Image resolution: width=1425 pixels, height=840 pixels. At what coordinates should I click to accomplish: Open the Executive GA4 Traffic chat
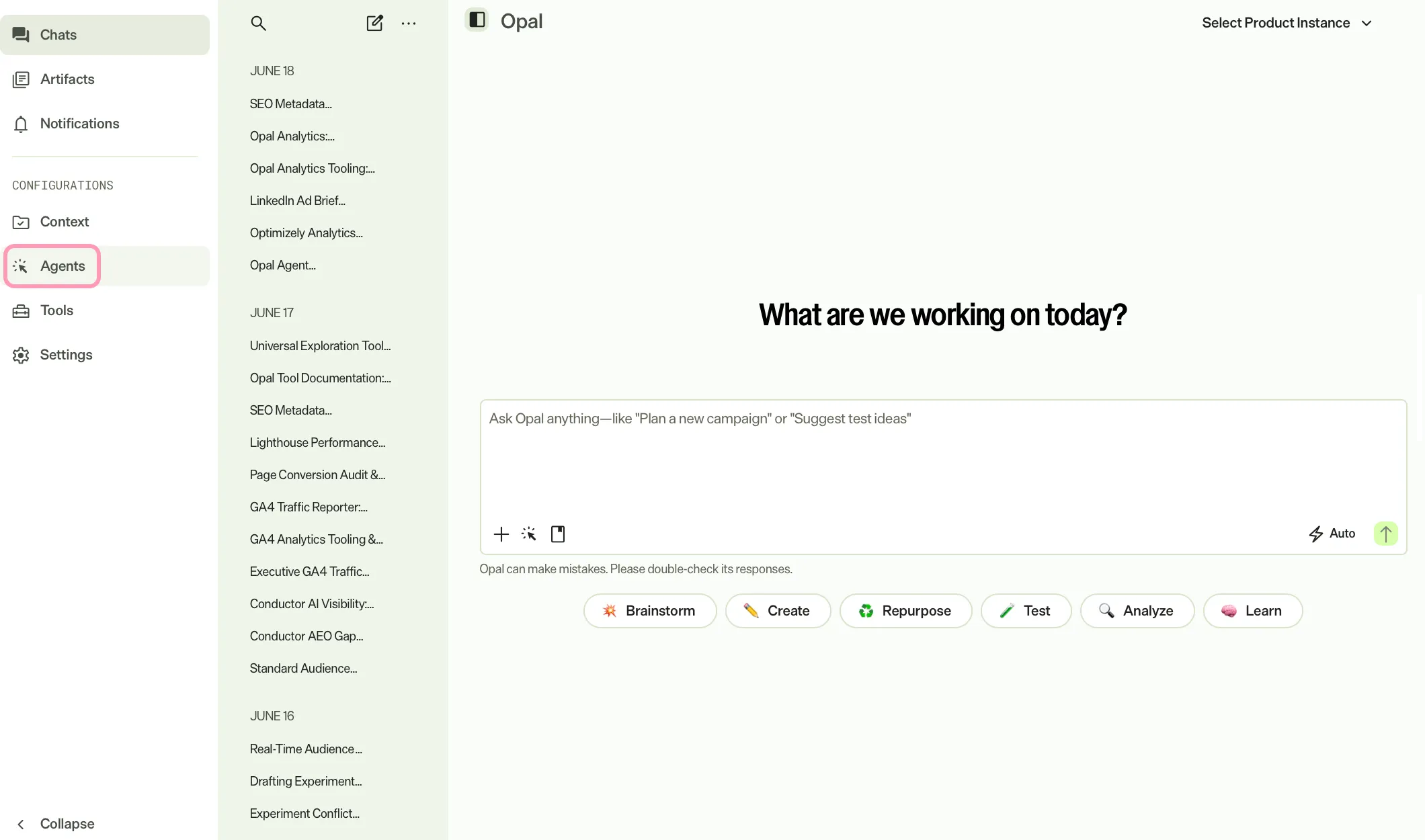(310, 572)
